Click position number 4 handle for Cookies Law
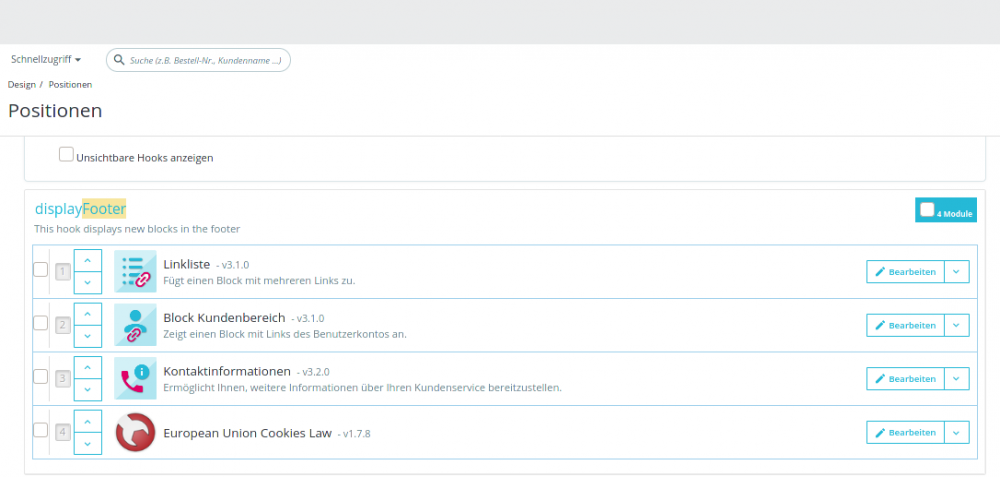The image size is (1000, 477). pos(62,433)
